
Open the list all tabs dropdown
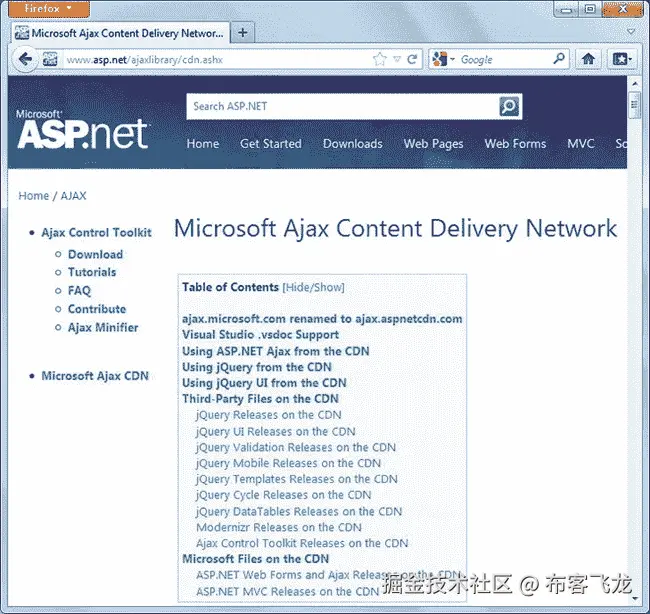coord(631,32)
